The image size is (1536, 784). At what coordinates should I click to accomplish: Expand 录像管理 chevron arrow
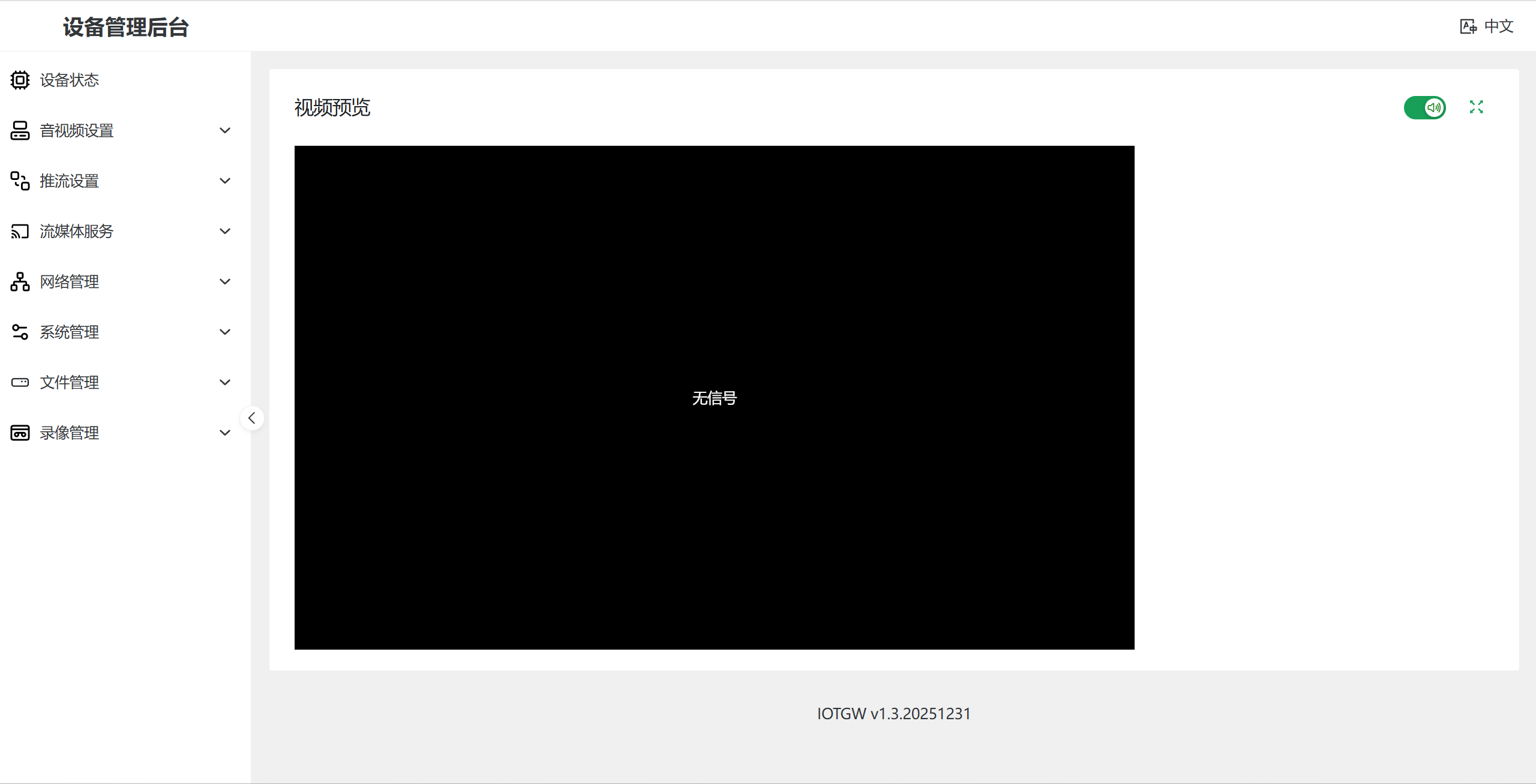(x=225, y=432)
